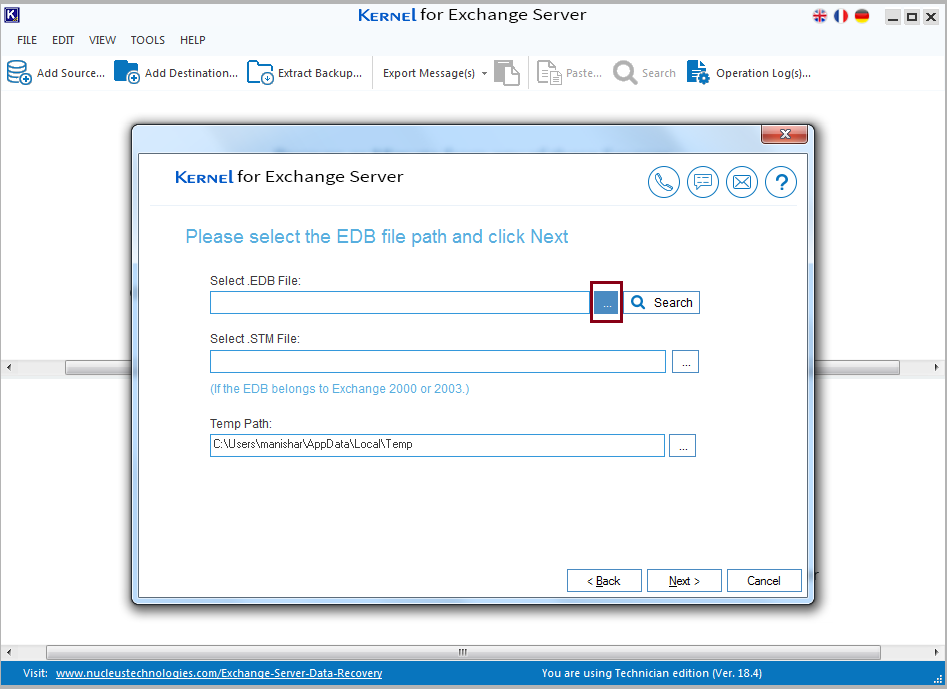Click the Search button beside EDB field
947x689 pixels.
pyautogui.click(x=662, y=303)
